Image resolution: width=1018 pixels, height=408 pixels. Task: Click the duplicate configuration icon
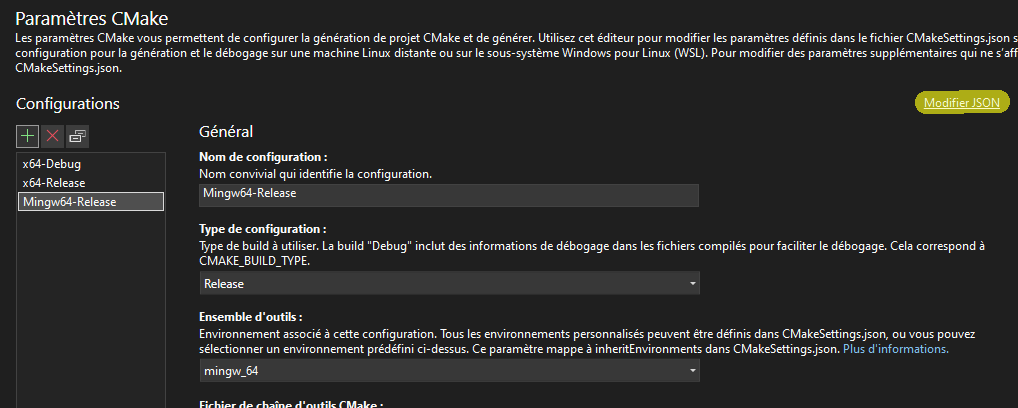click(x=78, y=135)
